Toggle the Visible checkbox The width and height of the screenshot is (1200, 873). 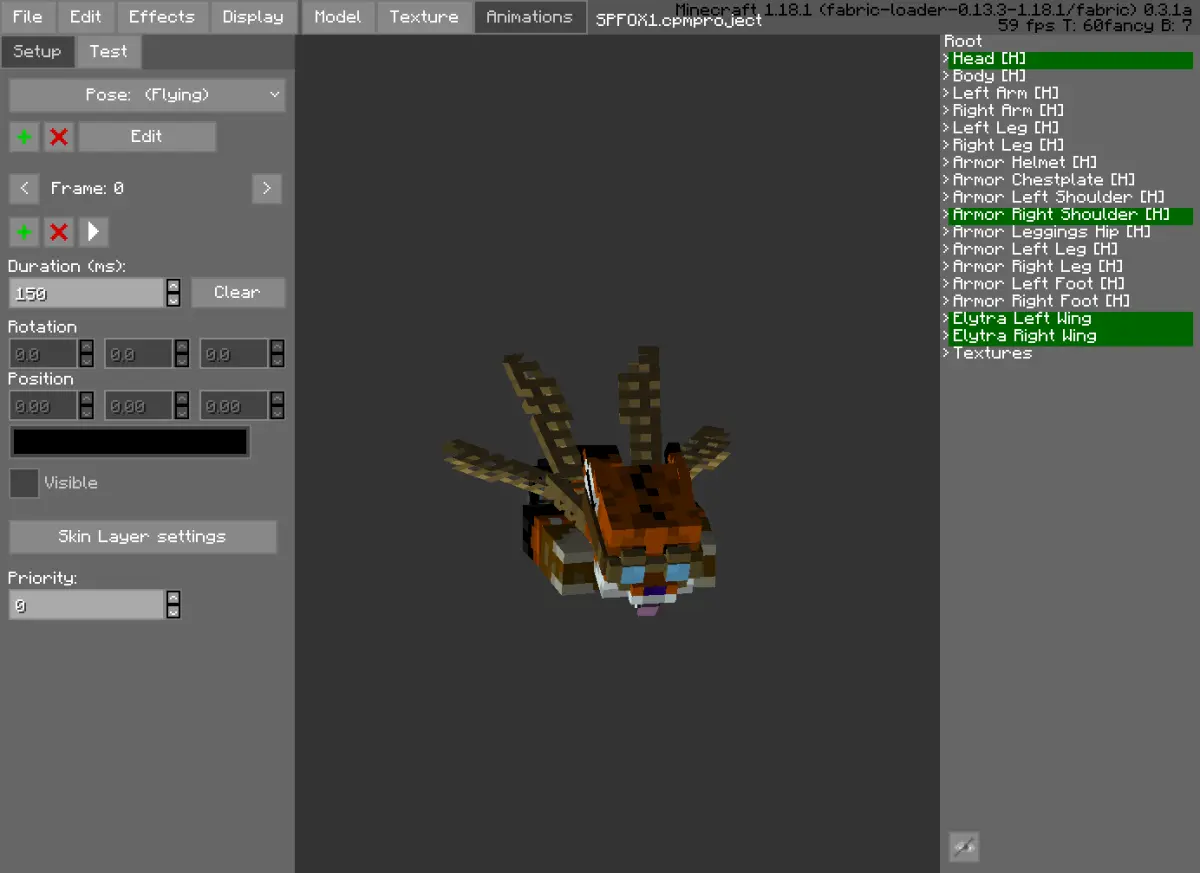coord(24,483)
